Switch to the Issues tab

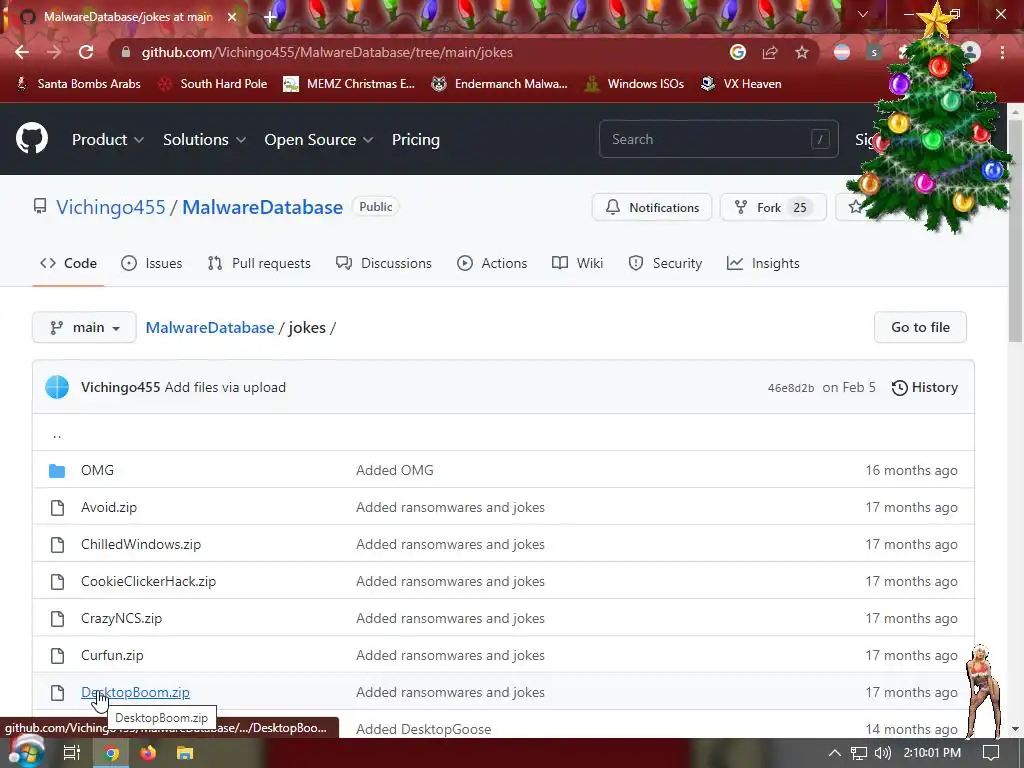tap(152, 263)
